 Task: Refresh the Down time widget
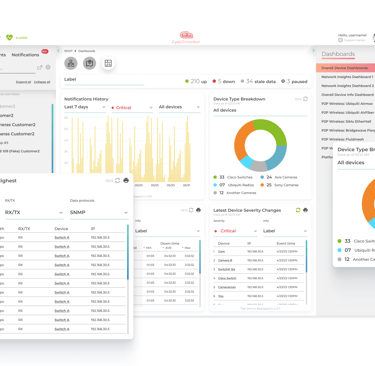[x=191, y=210]
